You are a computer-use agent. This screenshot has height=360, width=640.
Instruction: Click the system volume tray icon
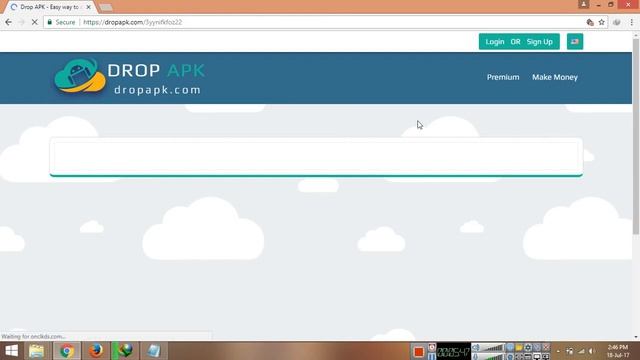591,351
